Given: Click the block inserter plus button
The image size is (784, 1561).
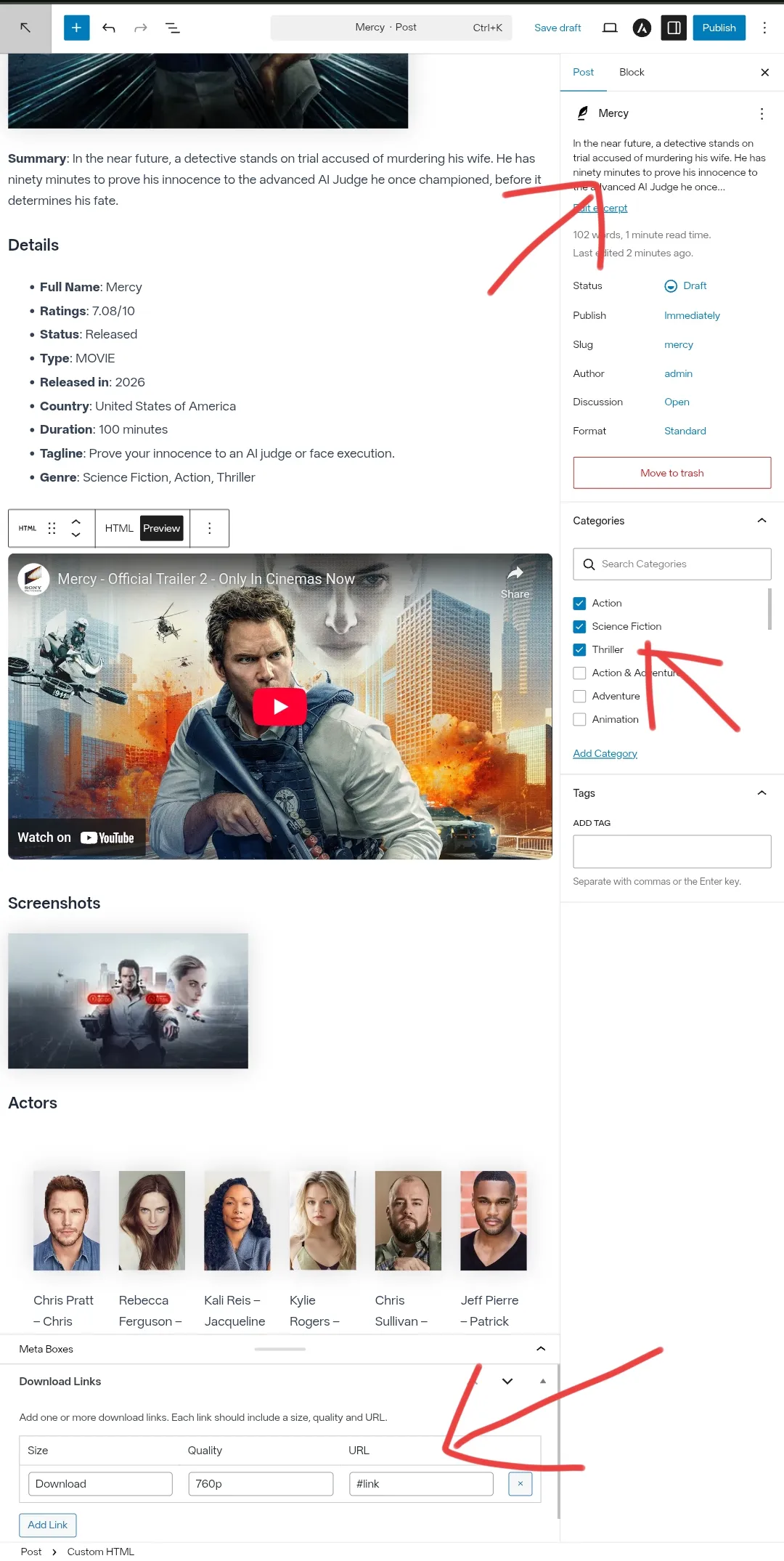Looking at the screenshot, I should pyautogui.click(x=76, y=28).
